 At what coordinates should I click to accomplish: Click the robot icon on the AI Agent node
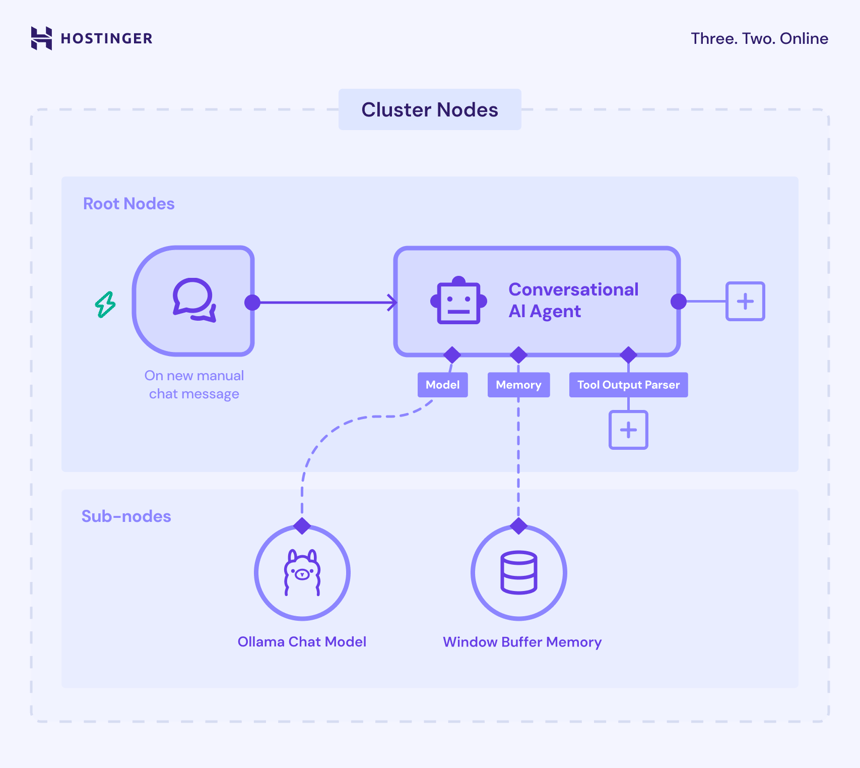pos(457,300)
